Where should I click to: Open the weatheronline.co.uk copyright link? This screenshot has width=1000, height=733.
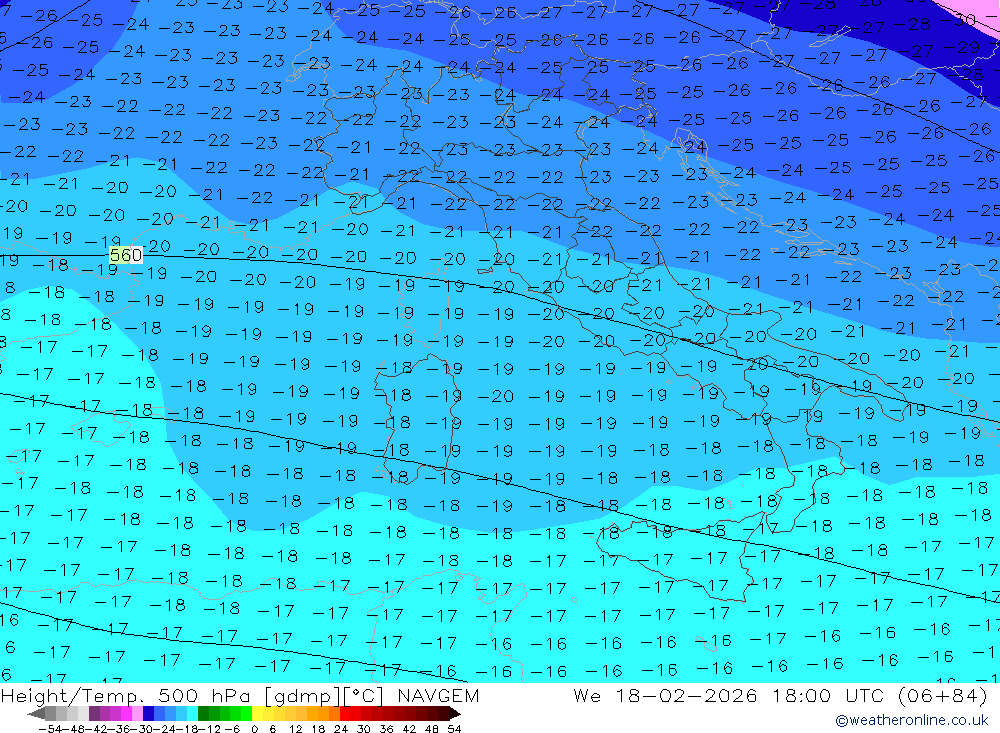click(x=911, y=720)
